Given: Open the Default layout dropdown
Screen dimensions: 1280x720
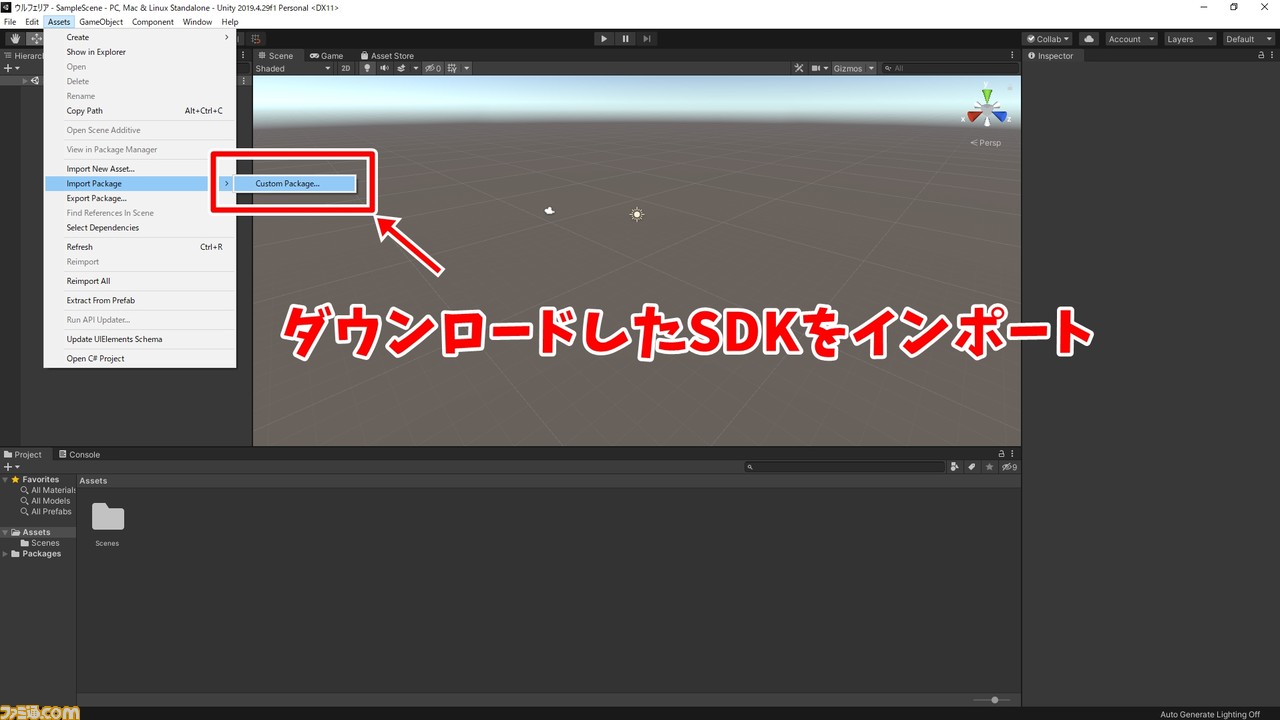Looking at the screenshot, I should click(x=1248, y=39).
